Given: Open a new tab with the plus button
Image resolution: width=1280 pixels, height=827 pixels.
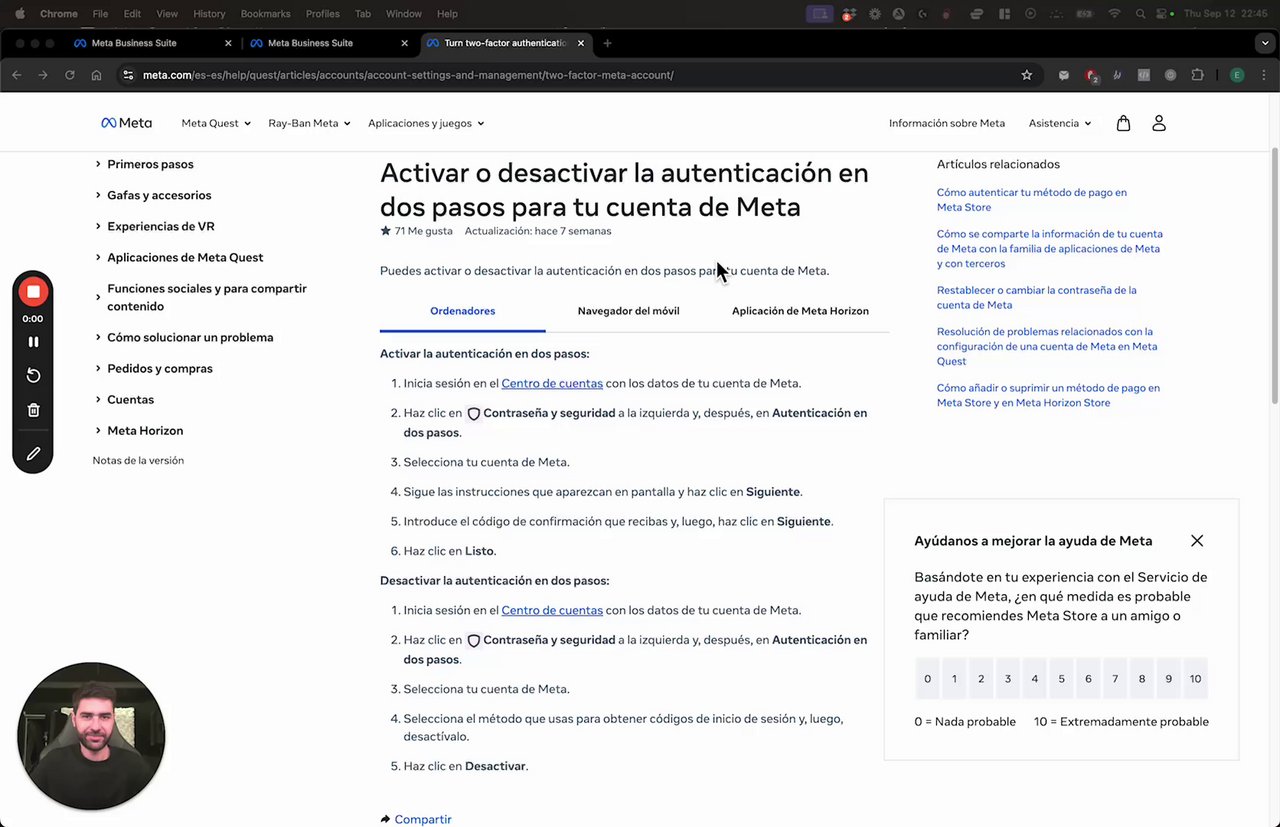Looking at the screenshot, I should (607, 43).
